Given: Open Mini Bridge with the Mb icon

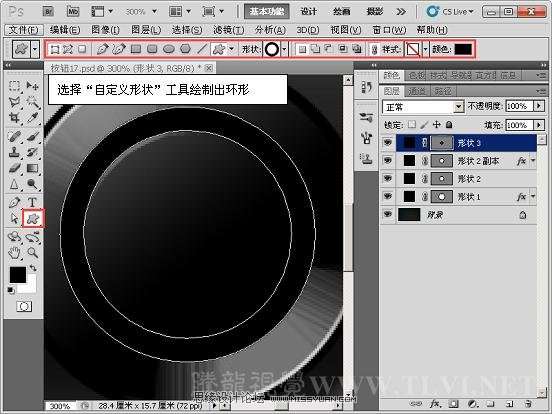Looking at the screenshot, I should click(x=73, y=12).
